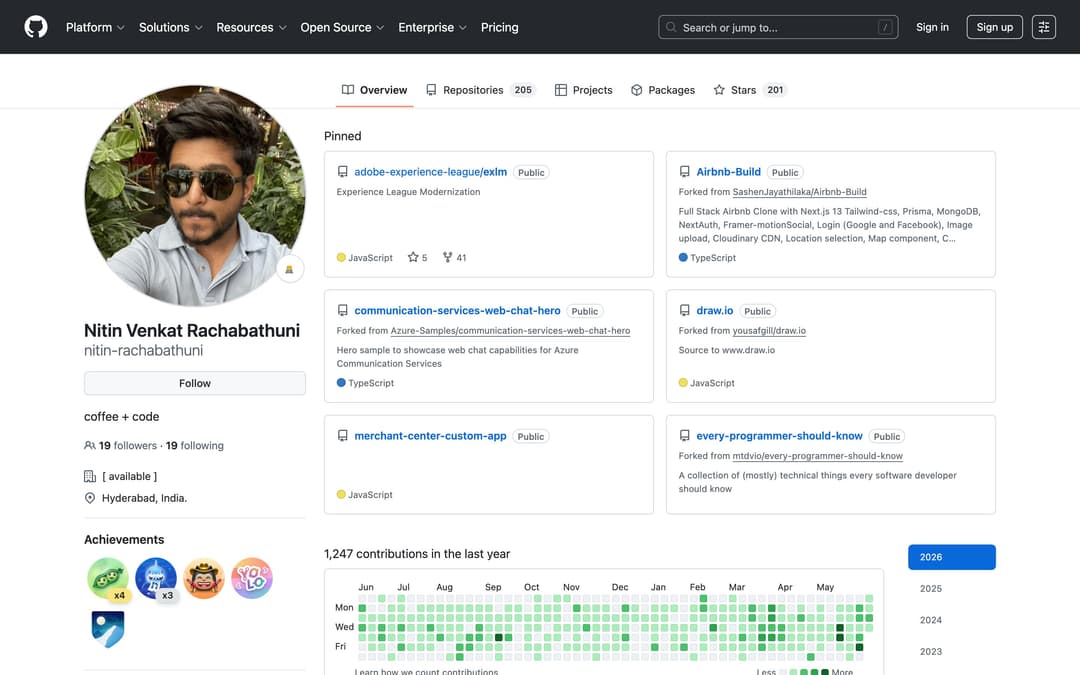
Task: Open the Pricing page
Action: [499, 28]
